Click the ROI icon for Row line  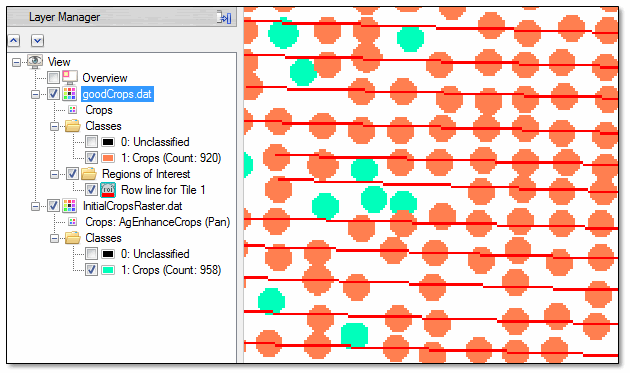tap(108, 190)
